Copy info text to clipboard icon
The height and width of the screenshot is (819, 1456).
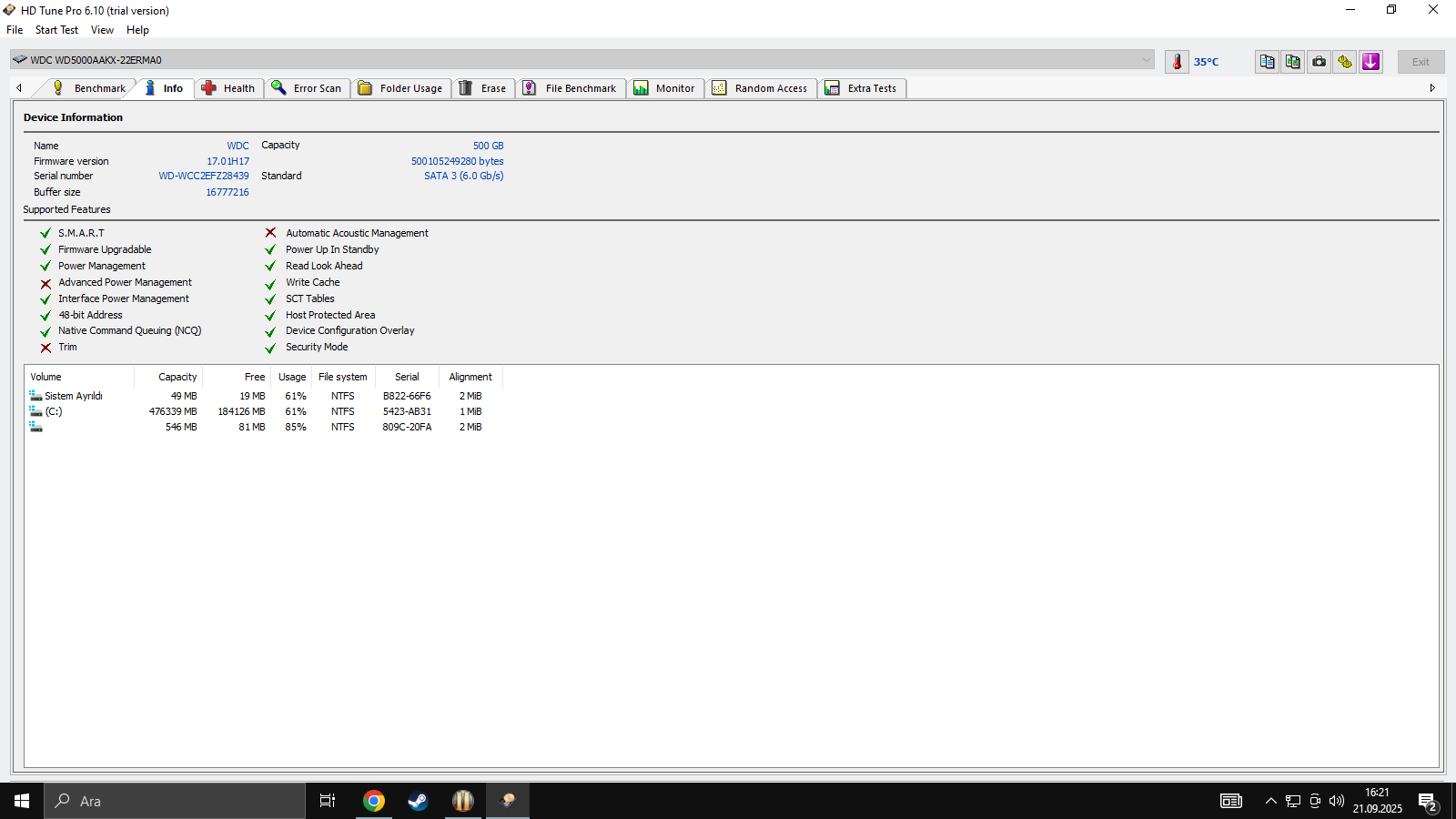click(1267, 62)
